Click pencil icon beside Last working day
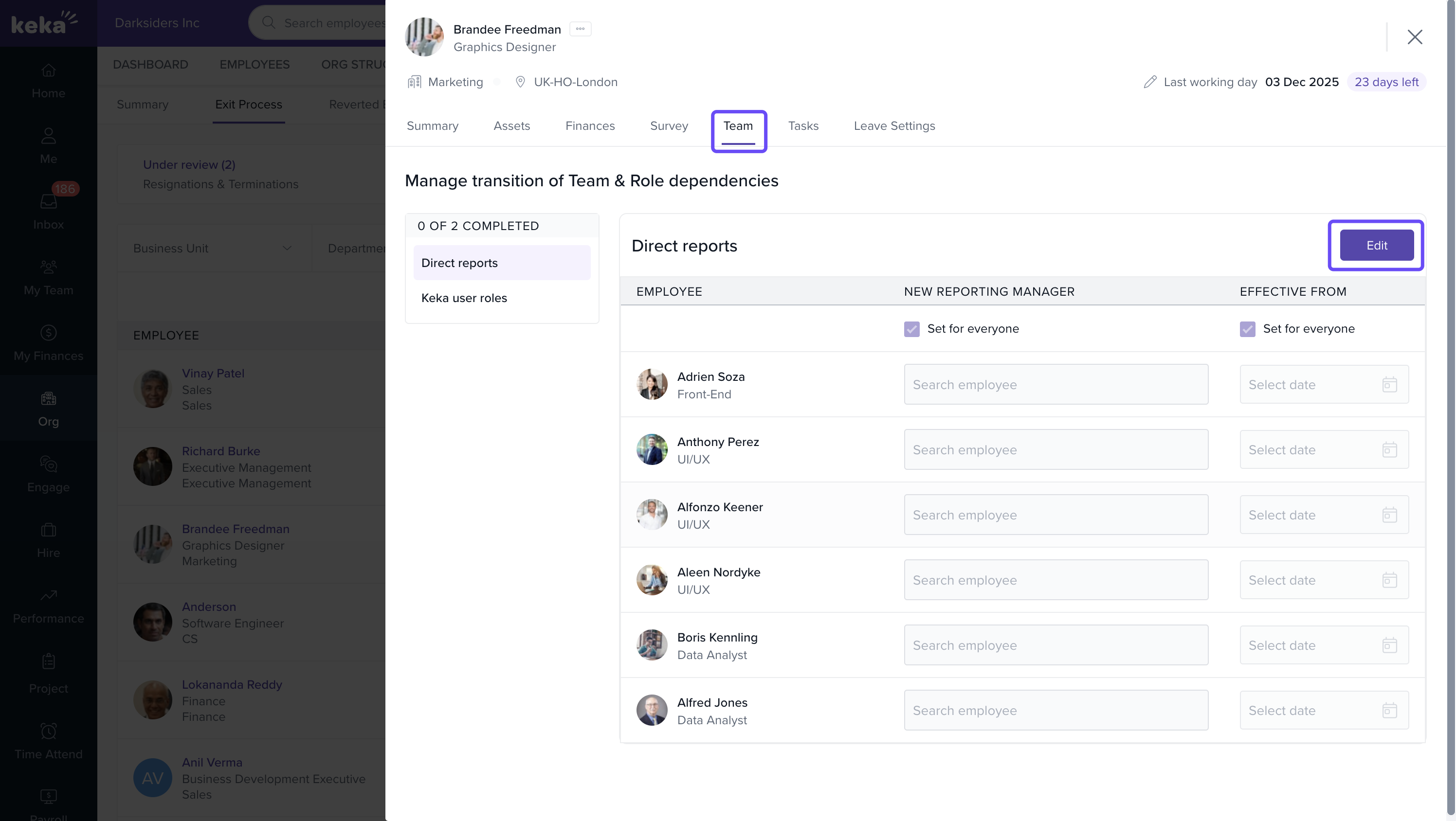The width and height of the screenshot is (1456, 821). [1149, 82]
